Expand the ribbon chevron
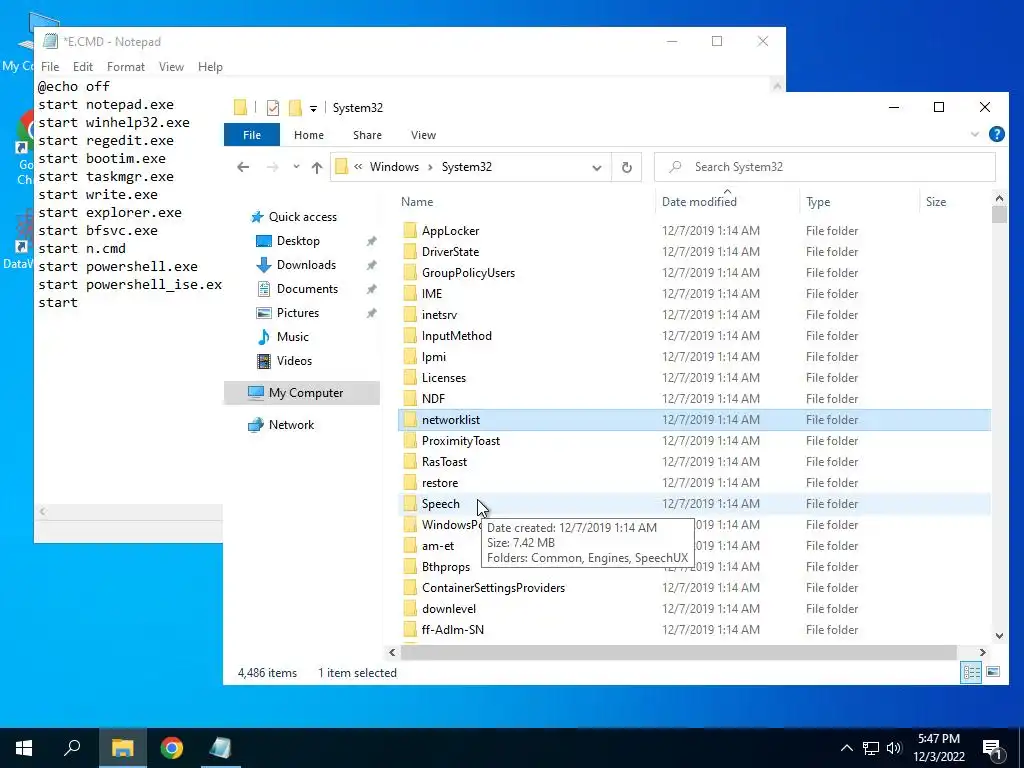 (974, 135)
